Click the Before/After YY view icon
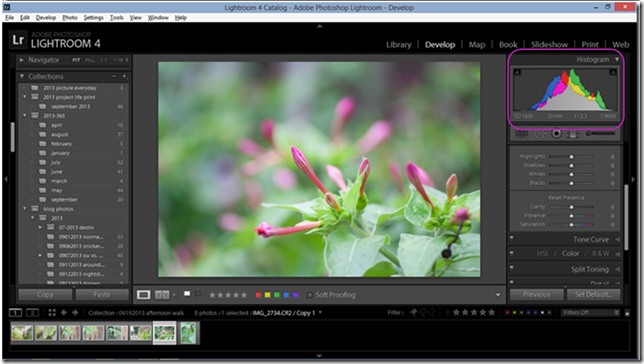 pos(162,295)
